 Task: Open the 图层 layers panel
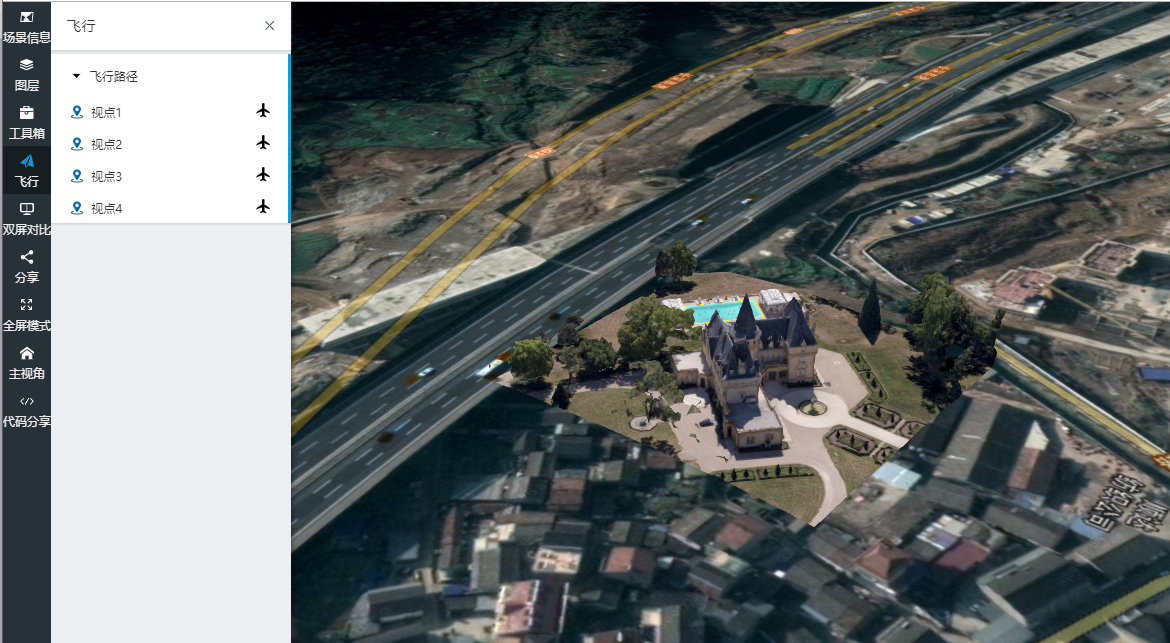(x=26, y=74)
